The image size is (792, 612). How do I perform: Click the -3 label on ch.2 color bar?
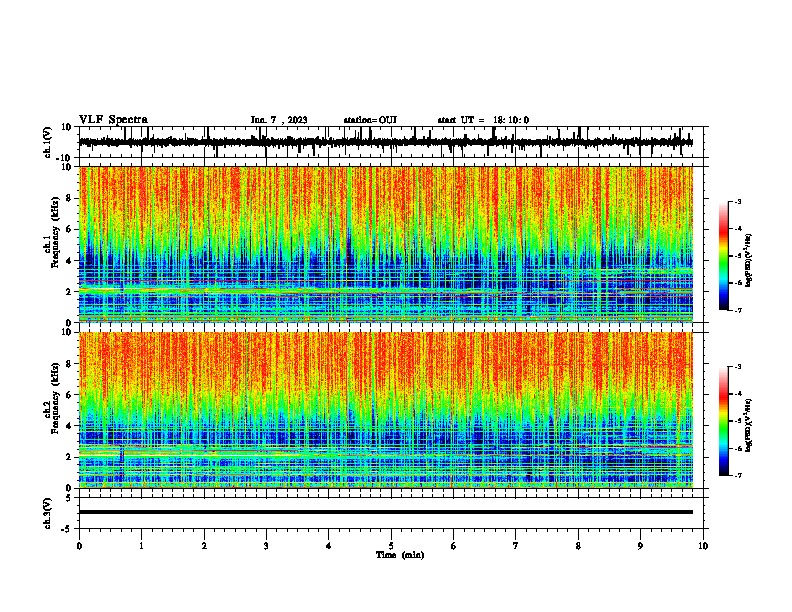tap(737, 367)
